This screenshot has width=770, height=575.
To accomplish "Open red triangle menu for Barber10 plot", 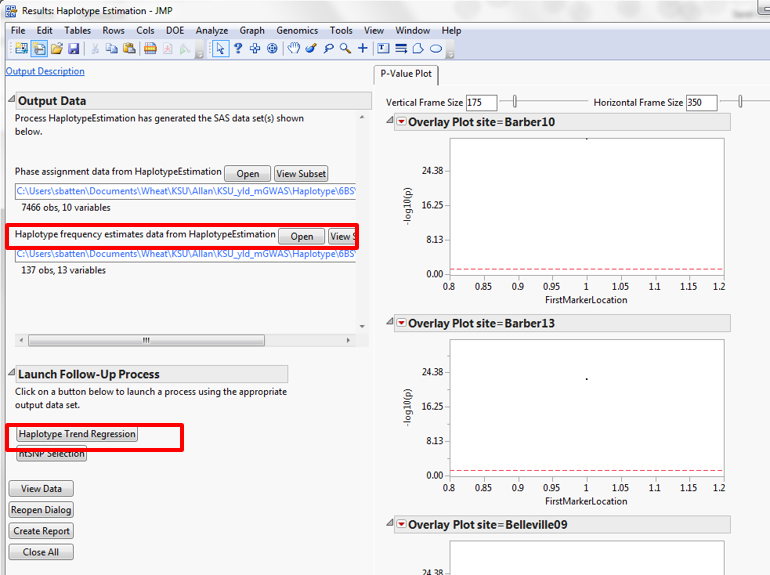I will coord(401,121).
